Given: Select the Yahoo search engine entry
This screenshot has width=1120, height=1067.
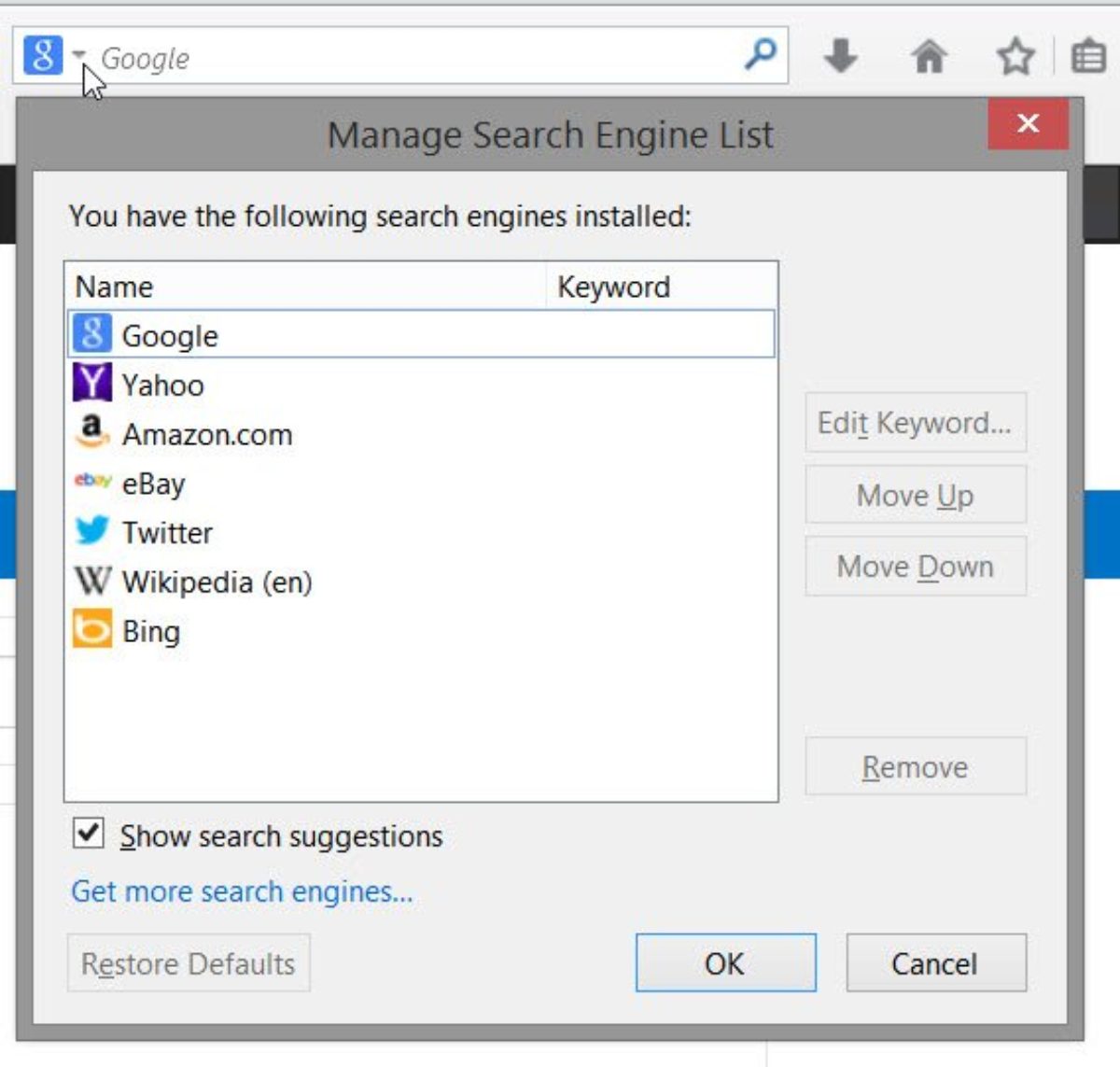Looking at the screenshot, I should click(x=162, y=385).
